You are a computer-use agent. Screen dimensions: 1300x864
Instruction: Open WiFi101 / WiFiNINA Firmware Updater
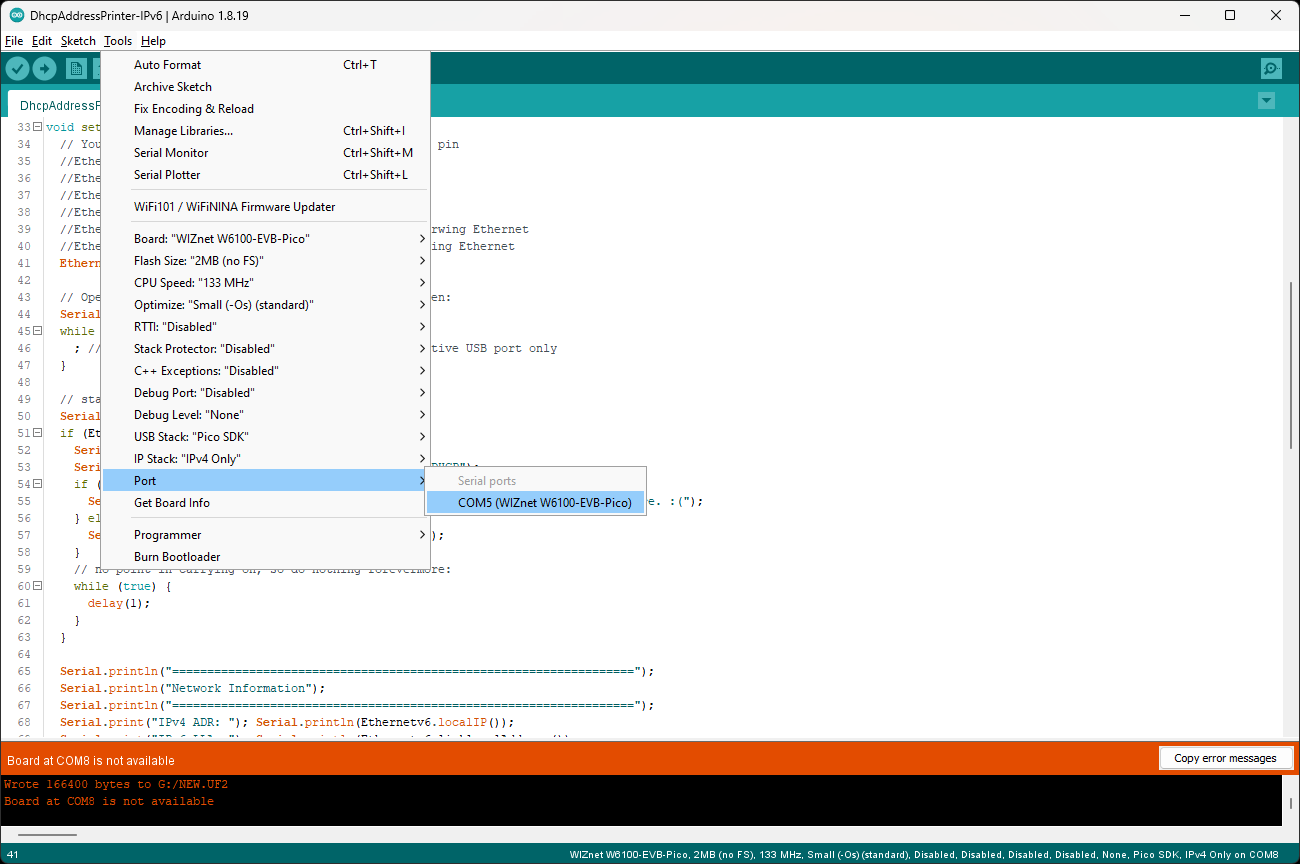266,207
